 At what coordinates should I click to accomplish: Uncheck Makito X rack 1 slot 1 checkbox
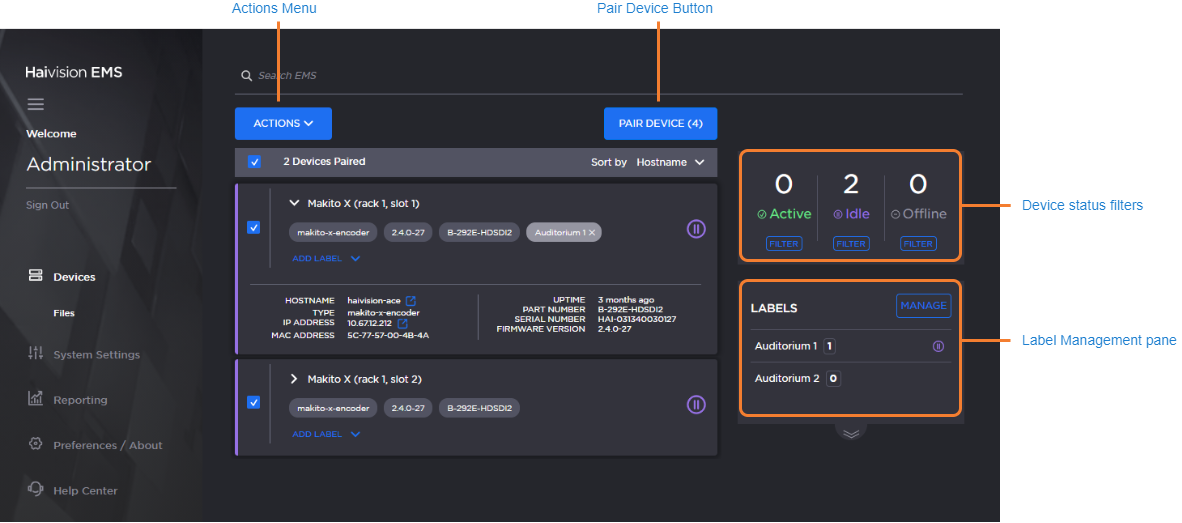click(x=254, y=228)
